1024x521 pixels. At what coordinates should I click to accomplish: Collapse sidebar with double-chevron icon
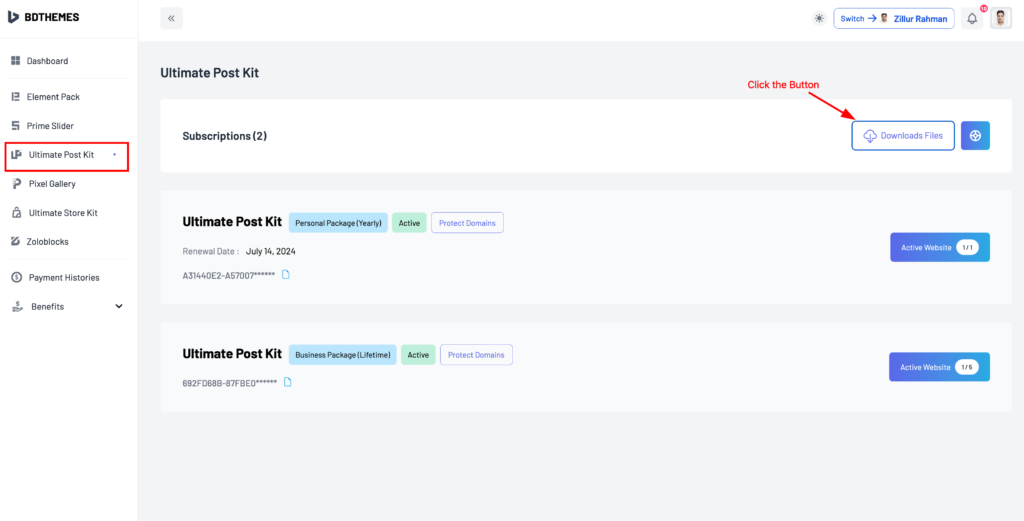pyautogui.click(x=171, y=18)
